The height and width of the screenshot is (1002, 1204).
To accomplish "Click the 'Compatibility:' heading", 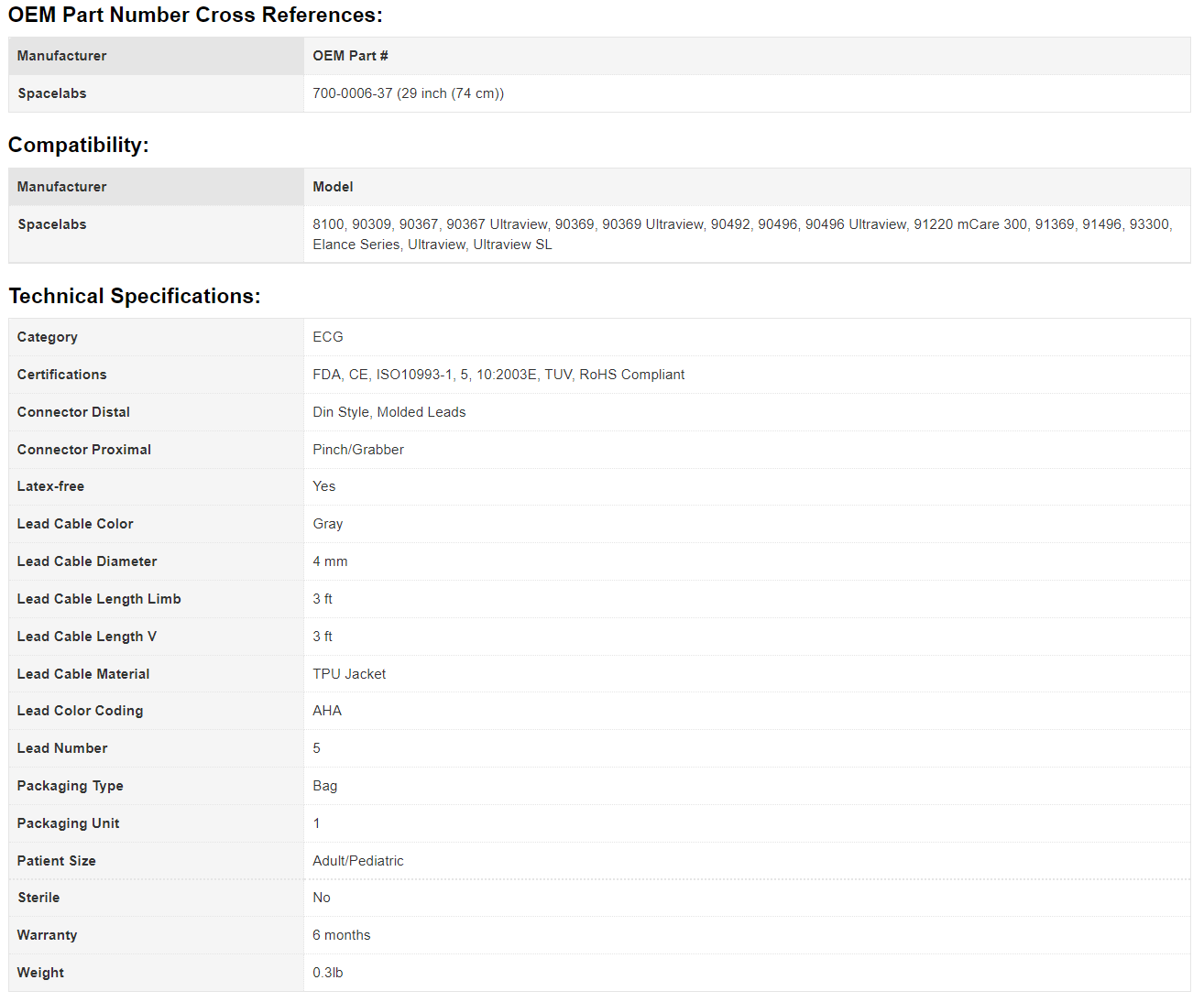I will point(78,145).
